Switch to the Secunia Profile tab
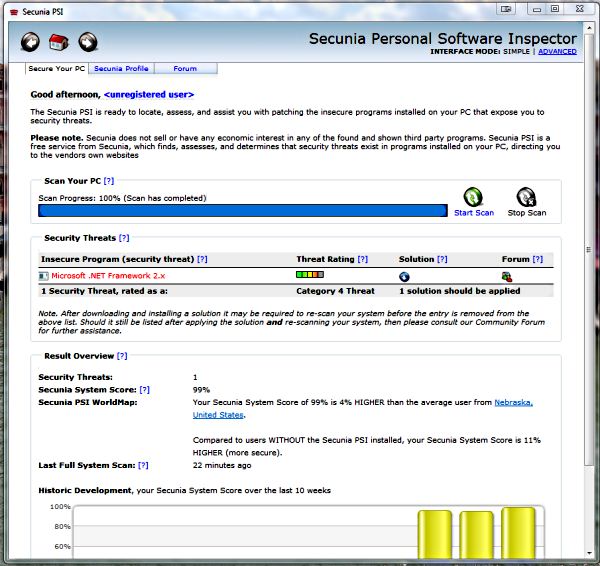 [121, 69]
